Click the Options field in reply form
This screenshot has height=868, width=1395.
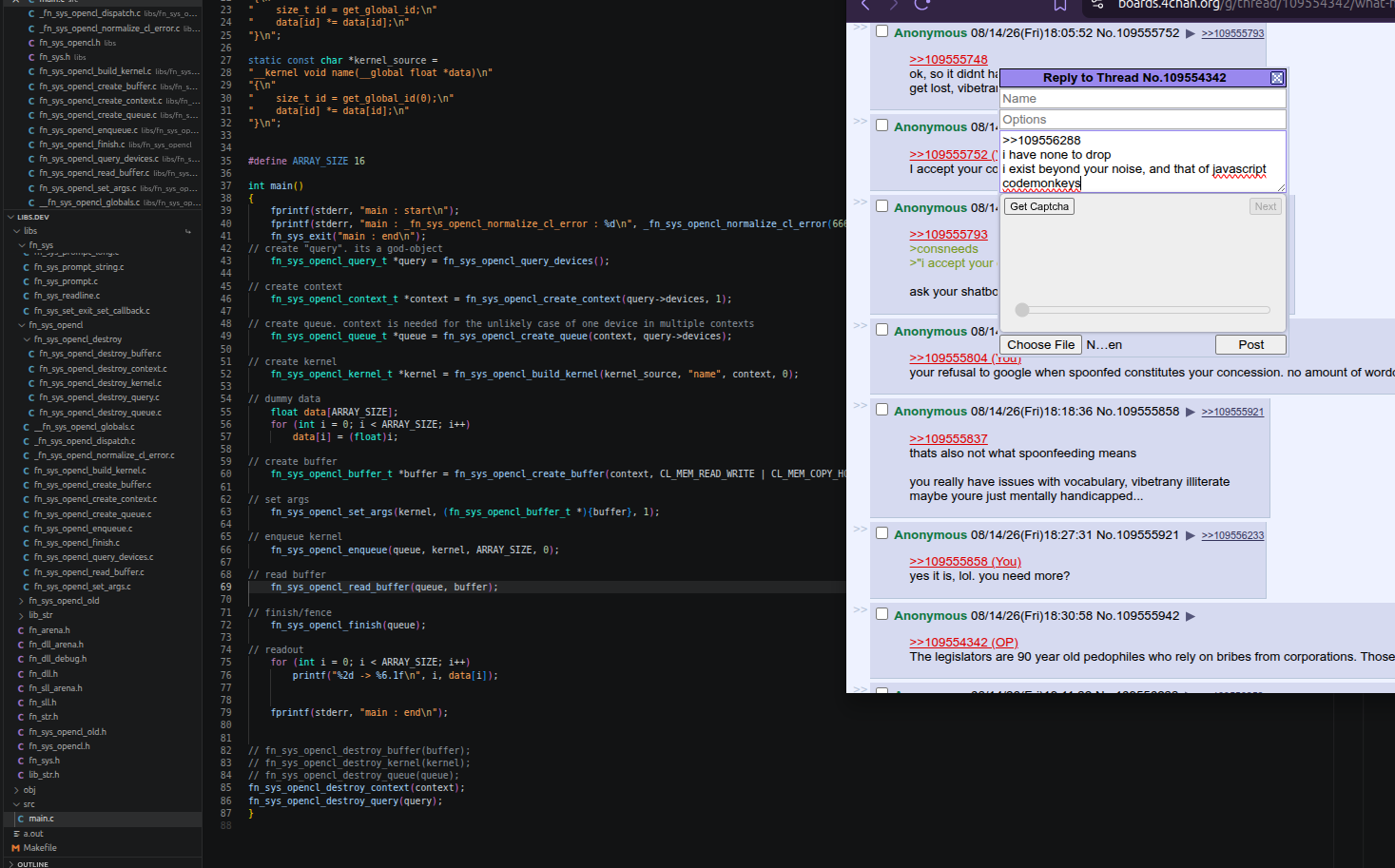click(x=1143, y=120)
